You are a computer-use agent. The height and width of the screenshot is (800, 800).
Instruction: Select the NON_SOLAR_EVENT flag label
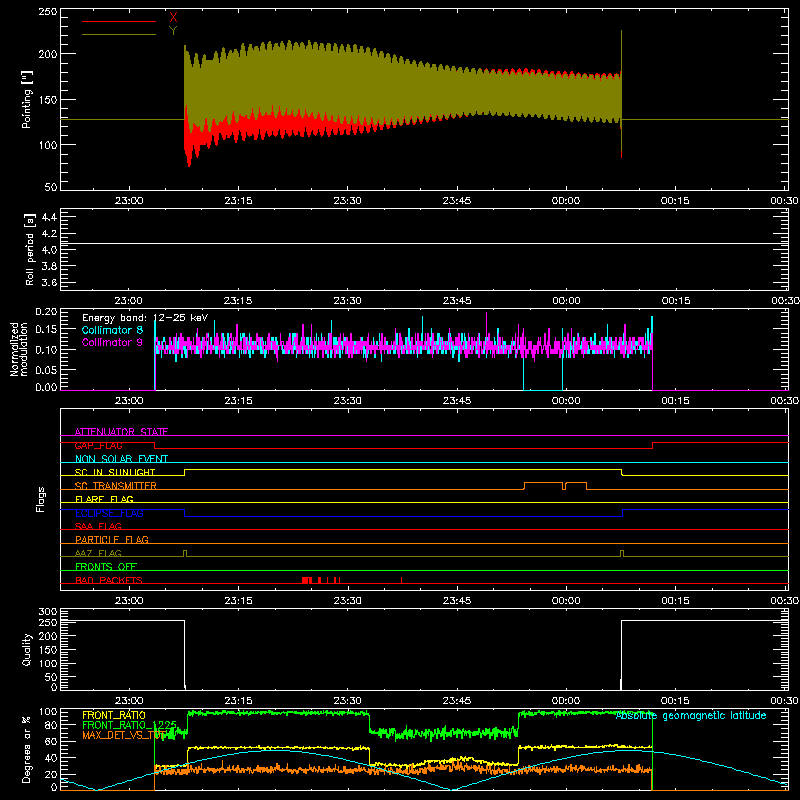pos(121,459)
